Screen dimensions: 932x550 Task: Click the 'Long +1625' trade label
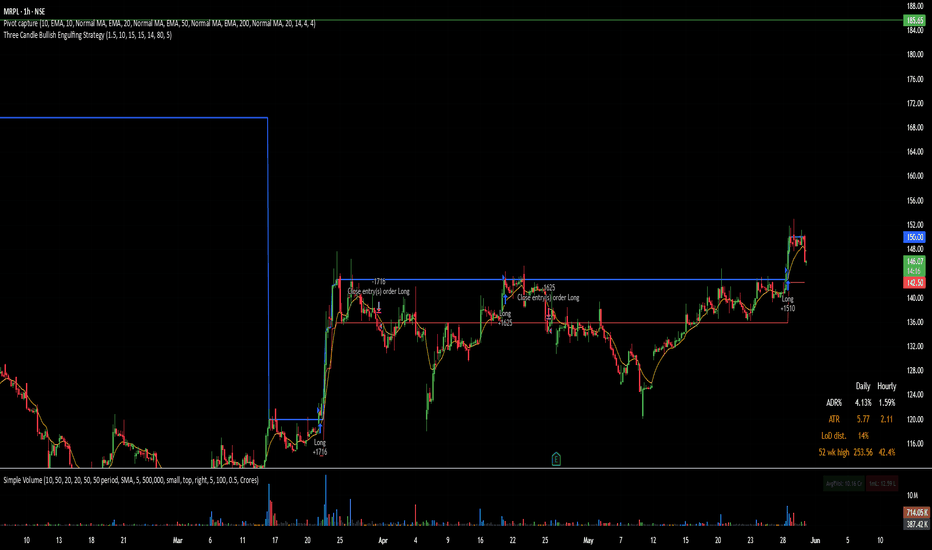(x=505, y=318)
